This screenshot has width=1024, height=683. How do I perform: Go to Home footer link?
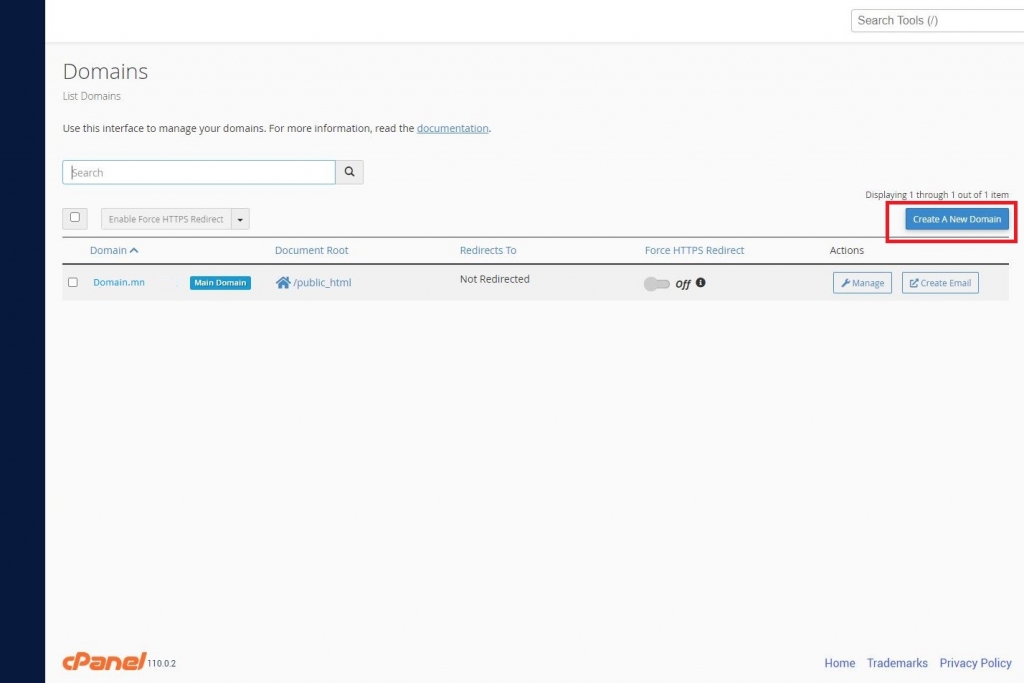click(839, 663)
